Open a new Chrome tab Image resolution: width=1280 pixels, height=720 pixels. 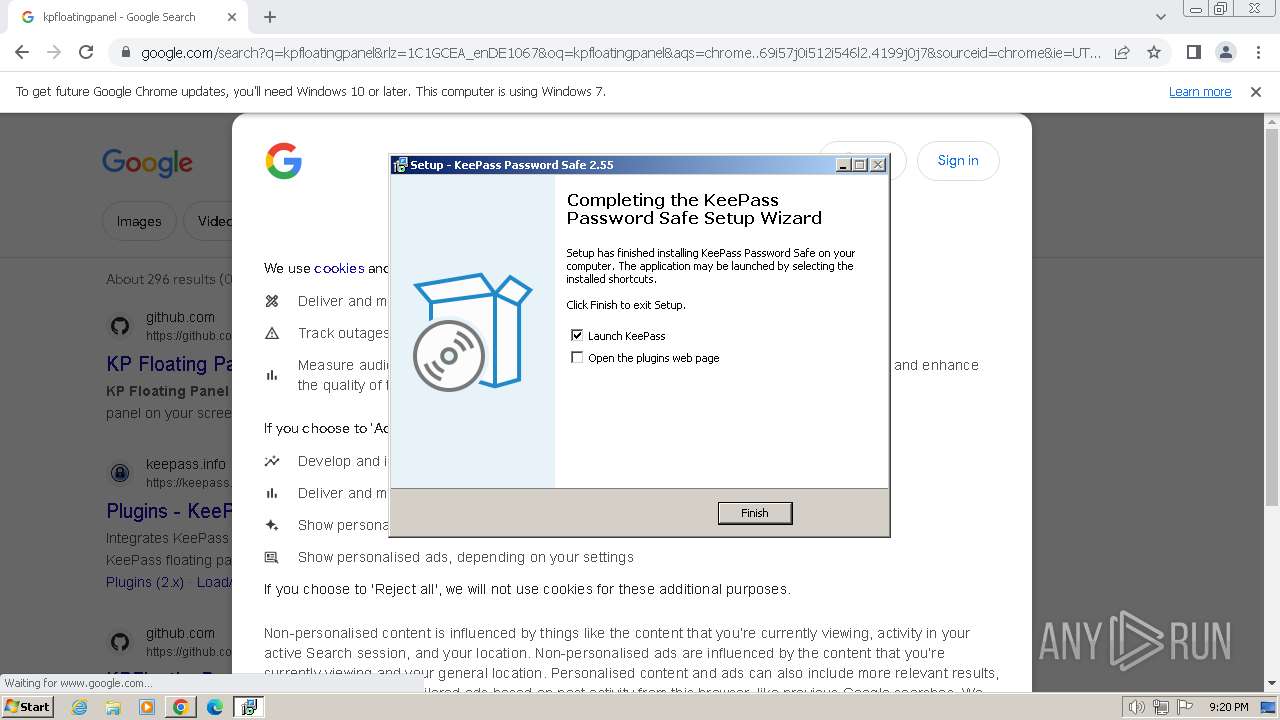click(x=270, y=17)
